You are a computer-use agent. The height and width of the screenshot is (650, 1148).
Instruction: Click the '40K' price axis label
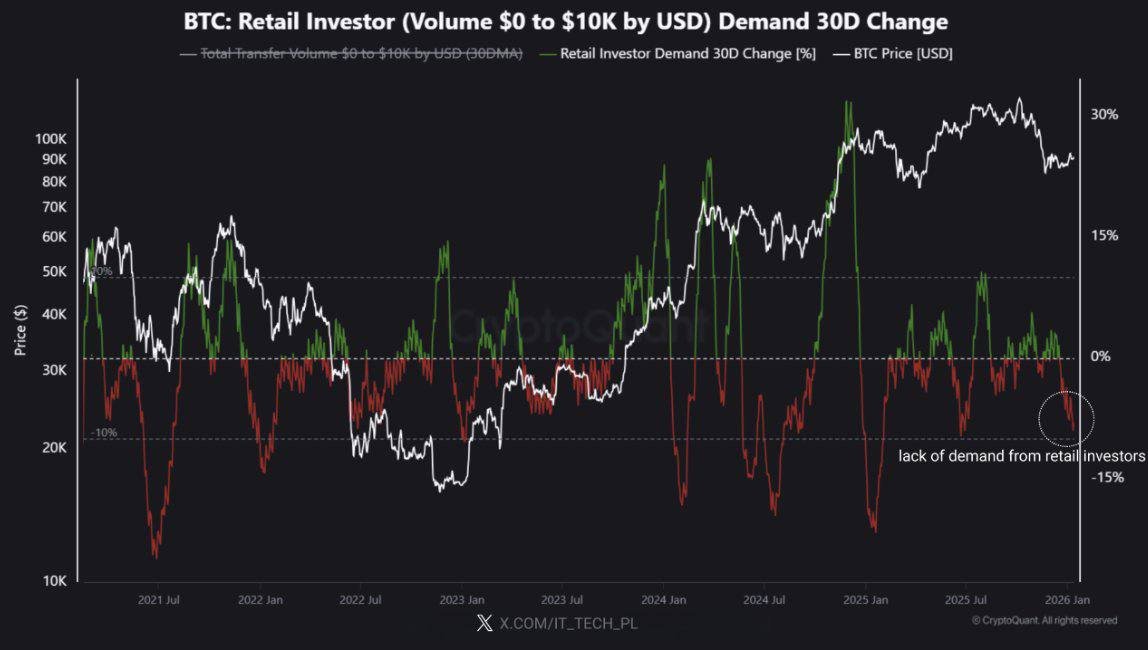[x=54, y=314]
